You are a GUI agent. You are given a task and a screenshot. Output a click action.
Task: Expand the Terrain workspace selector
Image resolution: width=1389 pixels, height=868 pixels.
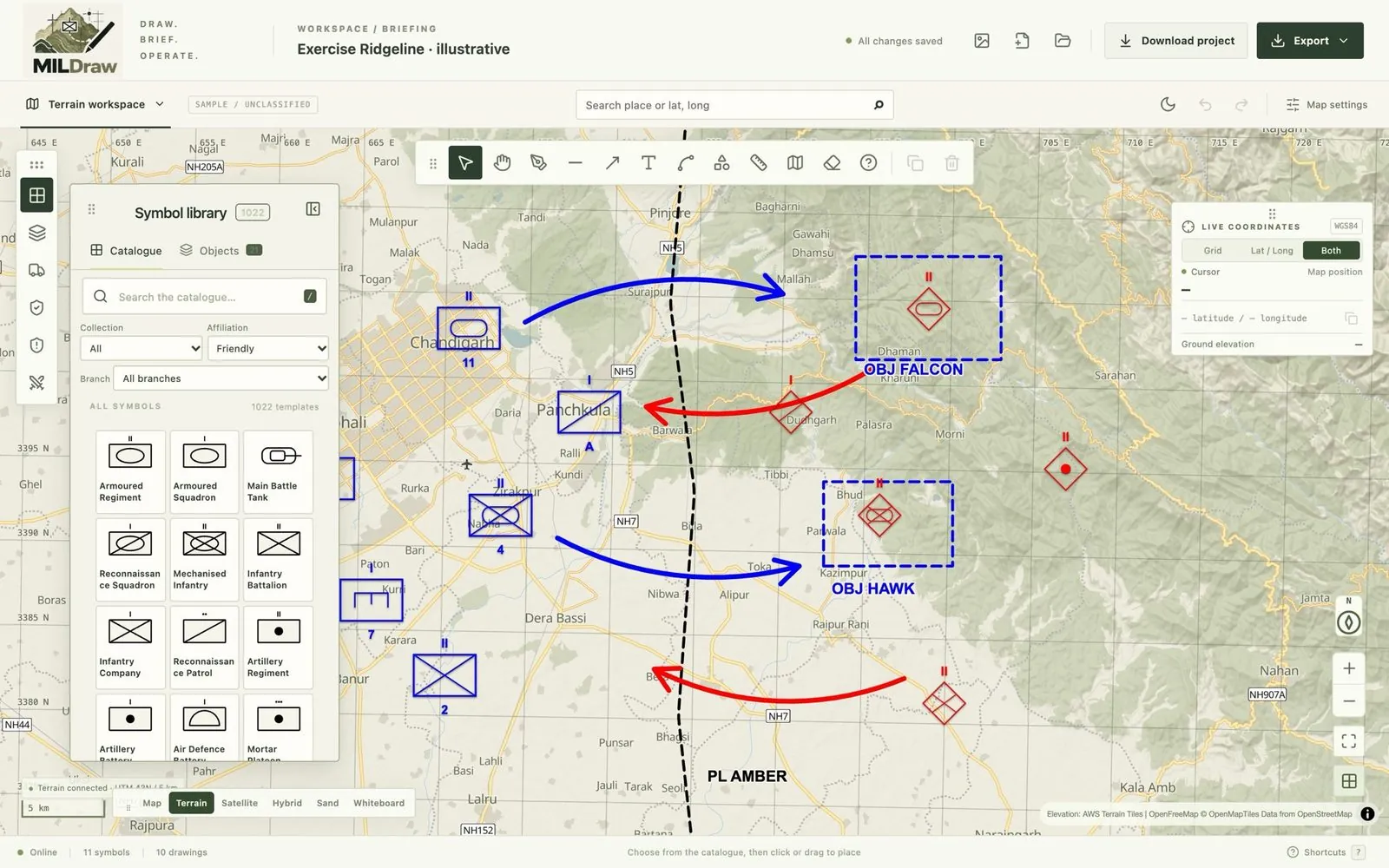click(x=95, y=104)
